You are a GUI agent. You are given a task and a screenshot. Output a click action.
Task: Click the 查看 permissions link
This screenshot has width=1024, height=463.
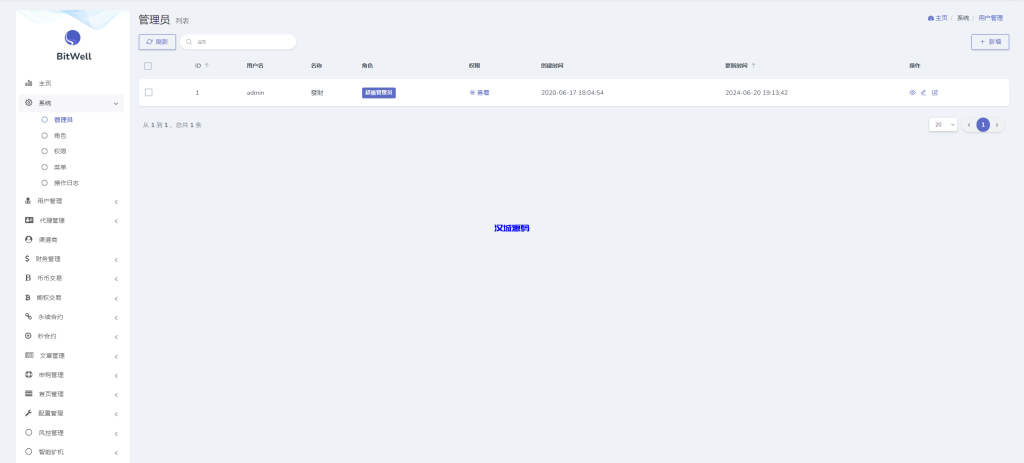pos(480,92)
